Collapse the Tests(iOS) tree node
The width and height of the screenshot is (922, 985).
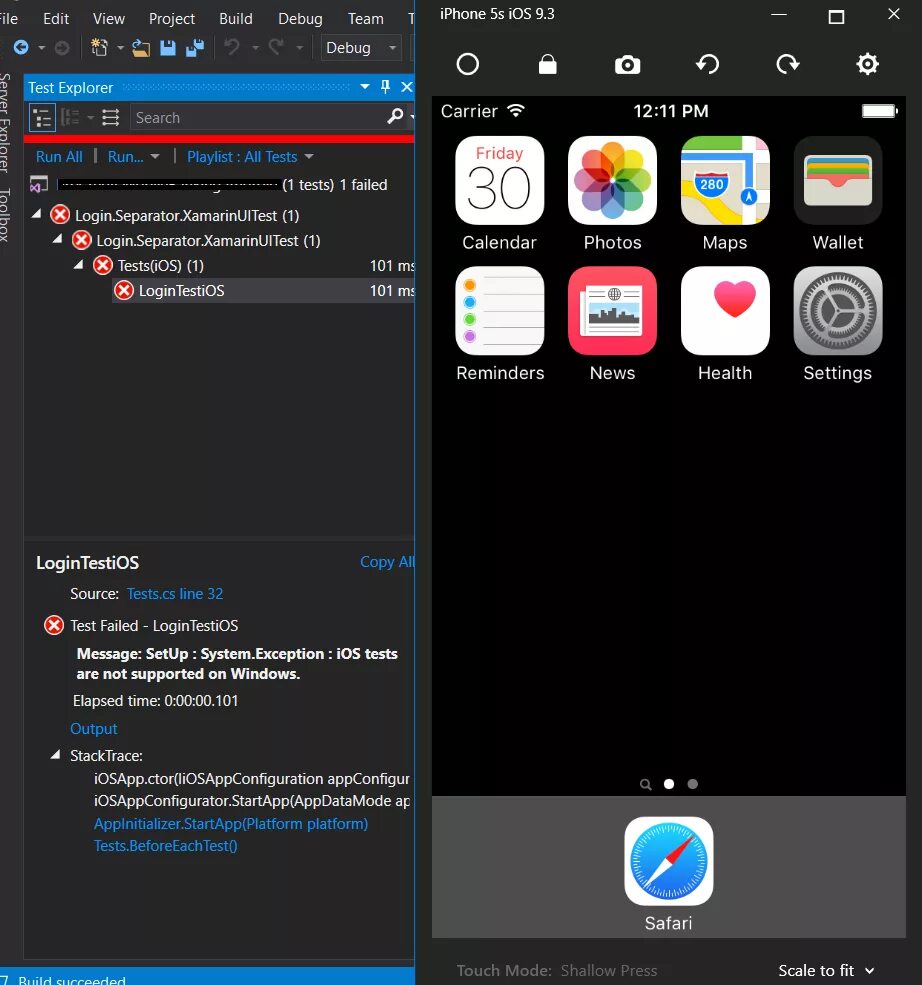pyautogui.click(x=79, y=264)
